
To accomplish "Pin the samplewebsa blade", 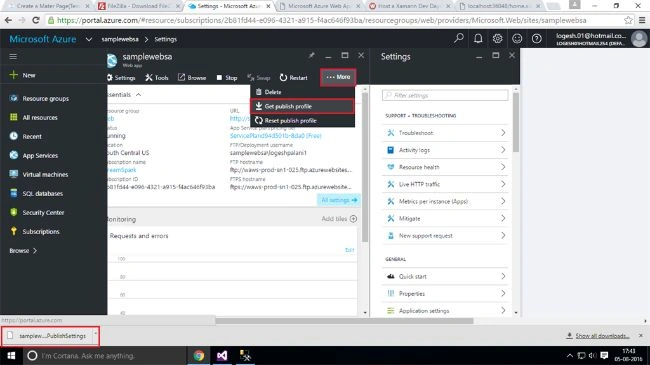I will tap(311, 55).
